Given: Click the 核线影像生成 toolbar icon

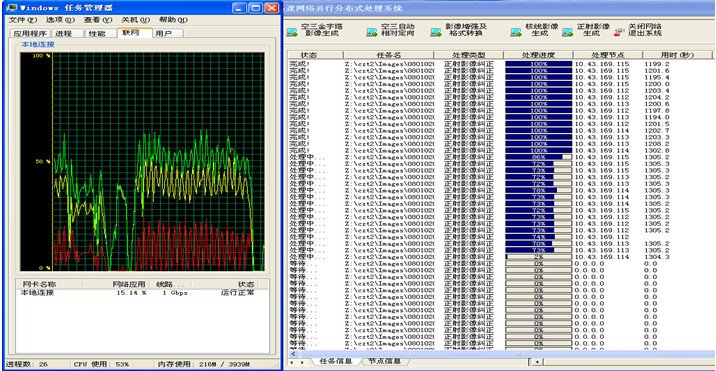Looking at the screenshot, I should 516,32.
